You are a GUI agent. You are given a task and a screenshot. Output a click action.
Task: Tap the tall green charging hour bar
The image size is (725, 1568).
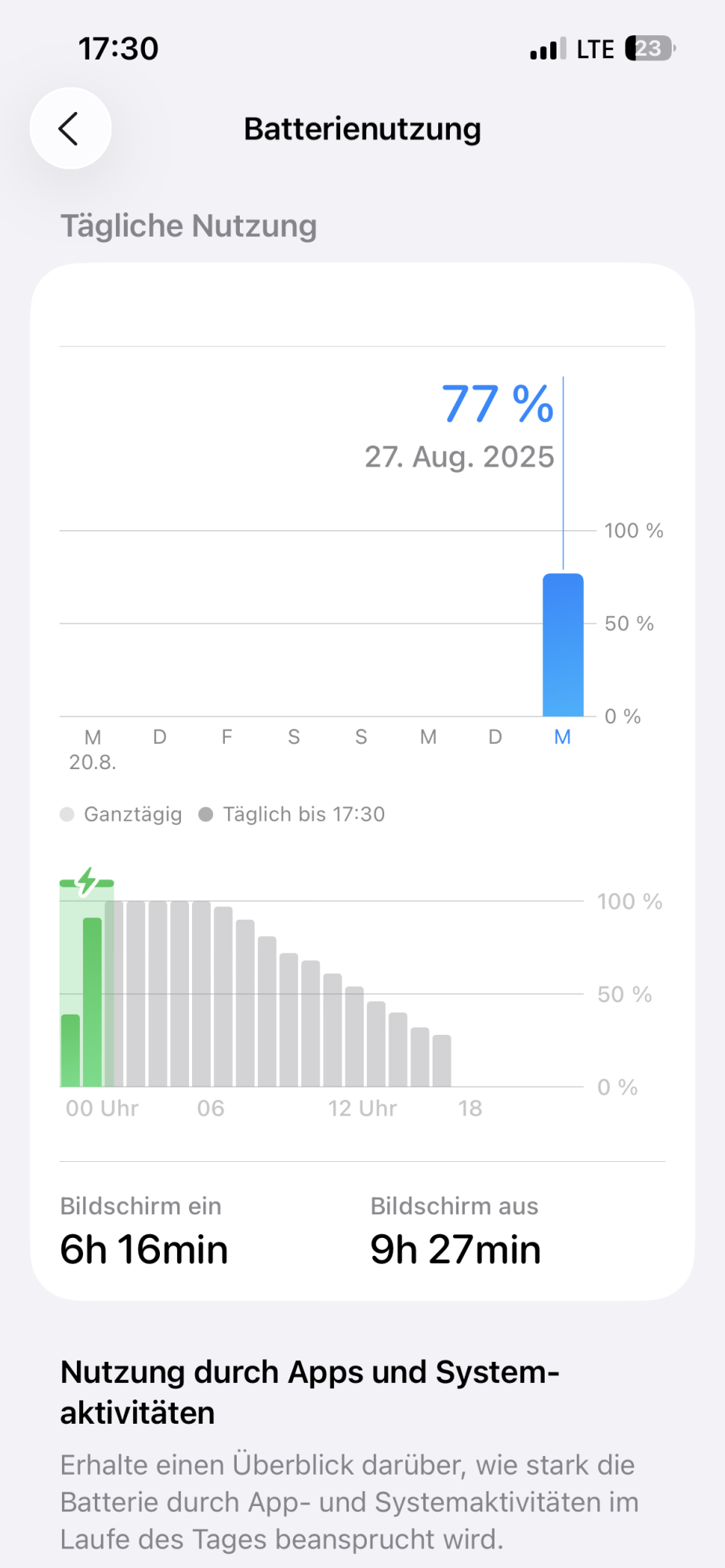pyautogui.click(x=92, y=1002)
